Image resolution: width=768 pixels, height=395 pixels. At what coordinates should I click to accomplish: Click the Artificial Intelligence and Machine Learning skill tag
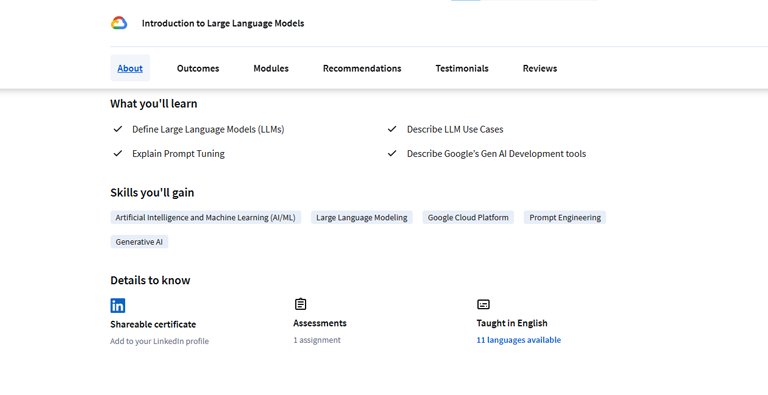(206, 217)
